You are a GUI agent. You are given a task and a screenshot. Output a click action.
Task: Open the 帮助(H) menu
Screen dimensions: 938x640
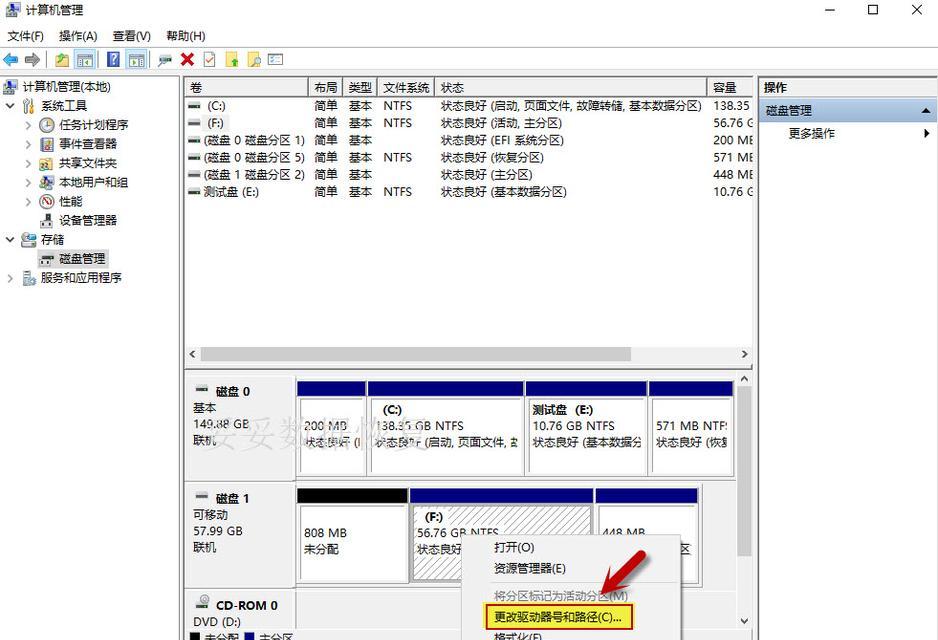185,36
